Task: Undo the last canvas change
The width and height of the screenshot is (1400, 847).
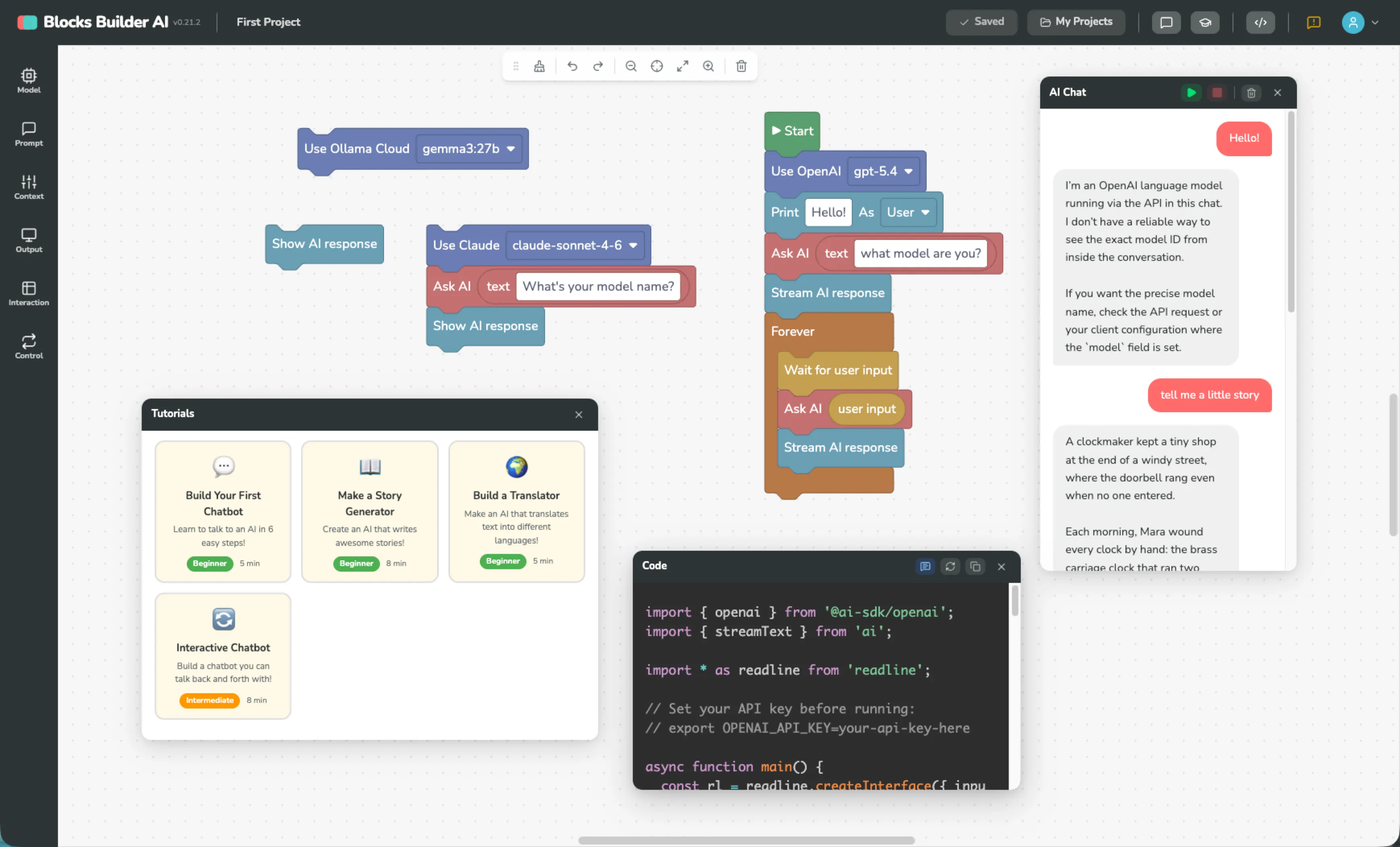Action: coord(572,66)
